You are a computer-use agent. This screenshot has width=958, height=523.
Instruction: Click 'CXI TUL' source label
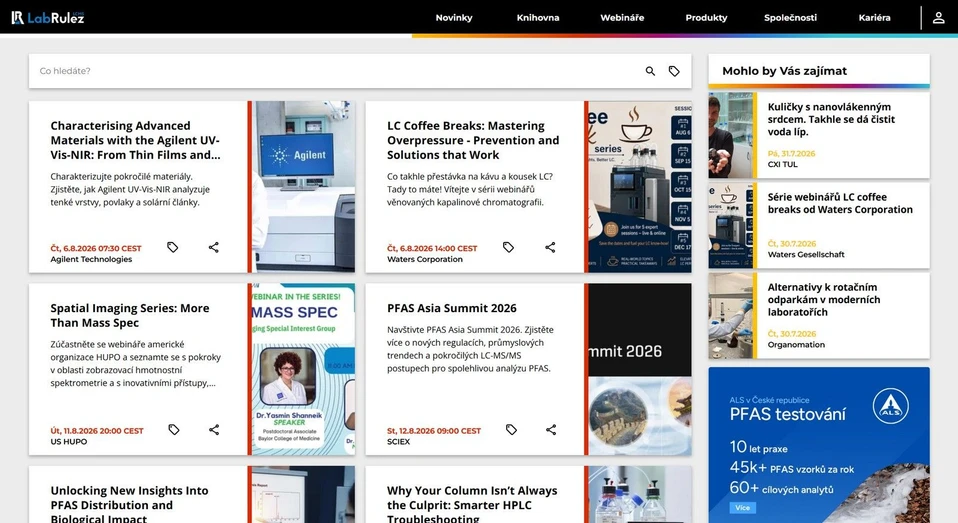pos(782,164)
